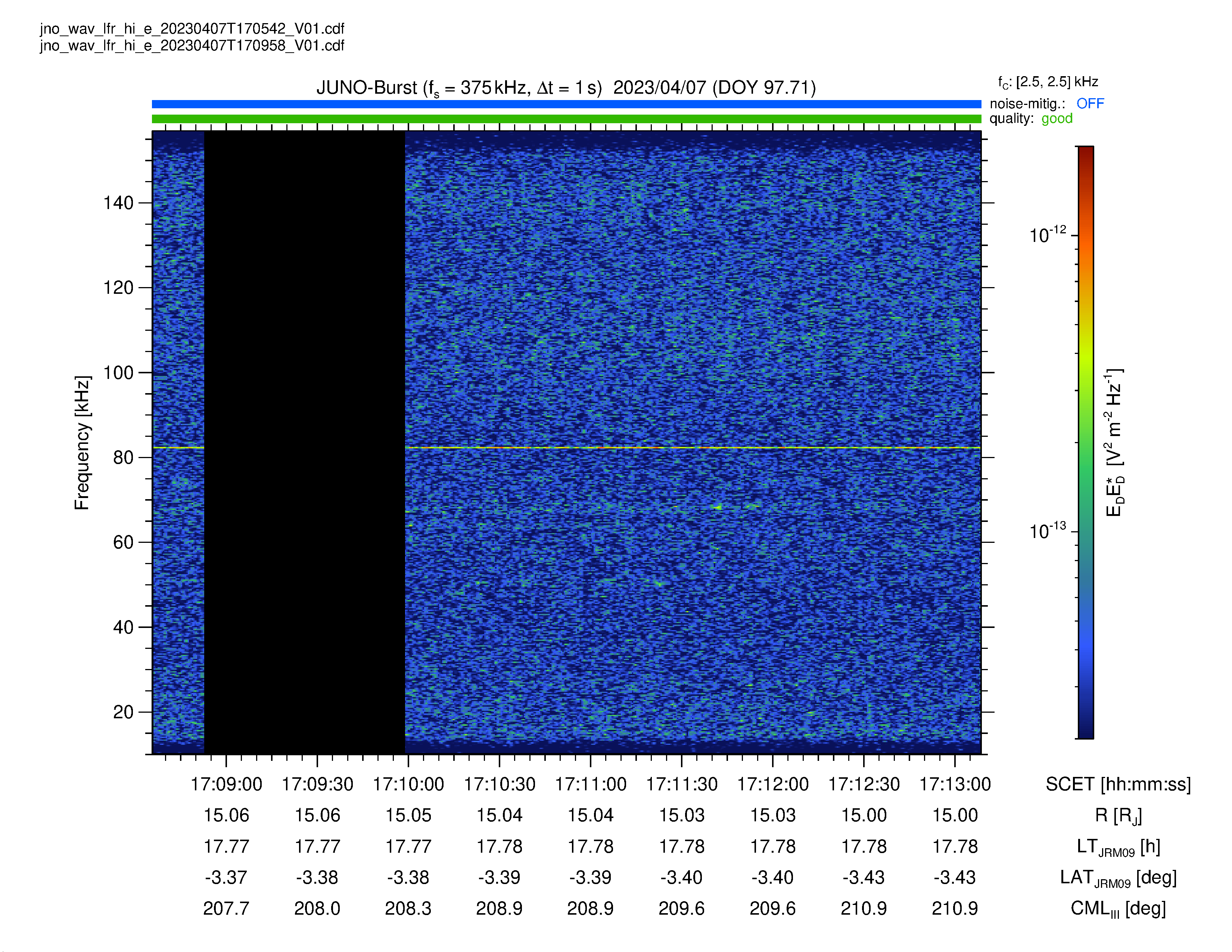Click the 140 kHz frequency tick label
This screenshot has width=1232, height=952.
118,203
